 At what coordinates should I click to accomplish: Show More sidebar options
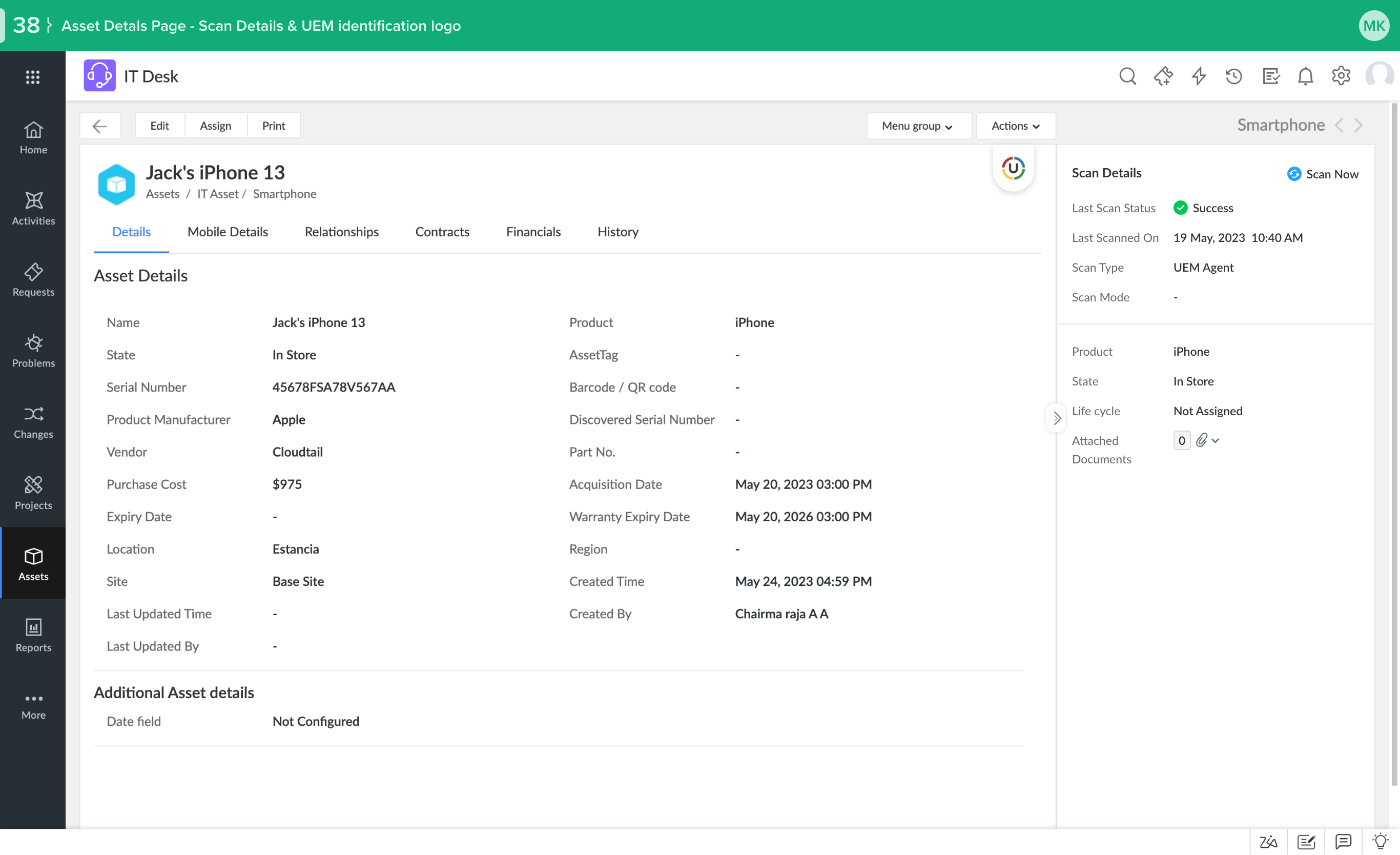33,706
